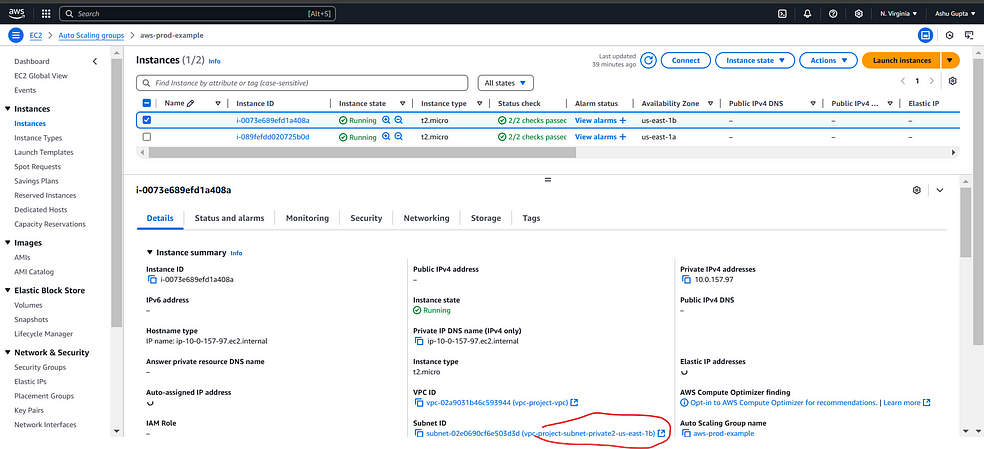Zoom in on i-089fefdd020725b0d instance state
Screen dimensions: 984x449
tap(387, 137)
